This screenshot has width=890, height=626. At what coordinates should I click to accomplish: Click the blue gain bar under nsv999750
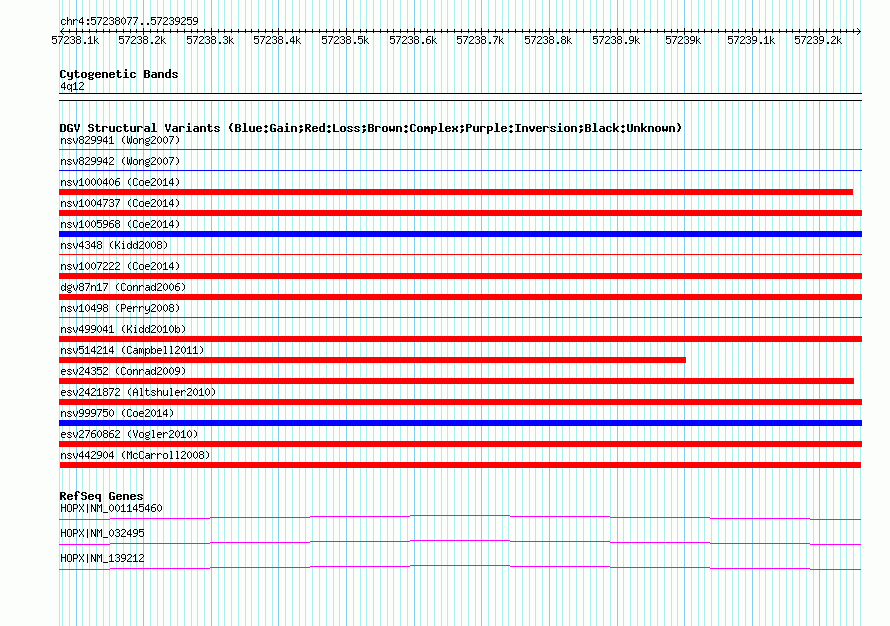point(460,423)
